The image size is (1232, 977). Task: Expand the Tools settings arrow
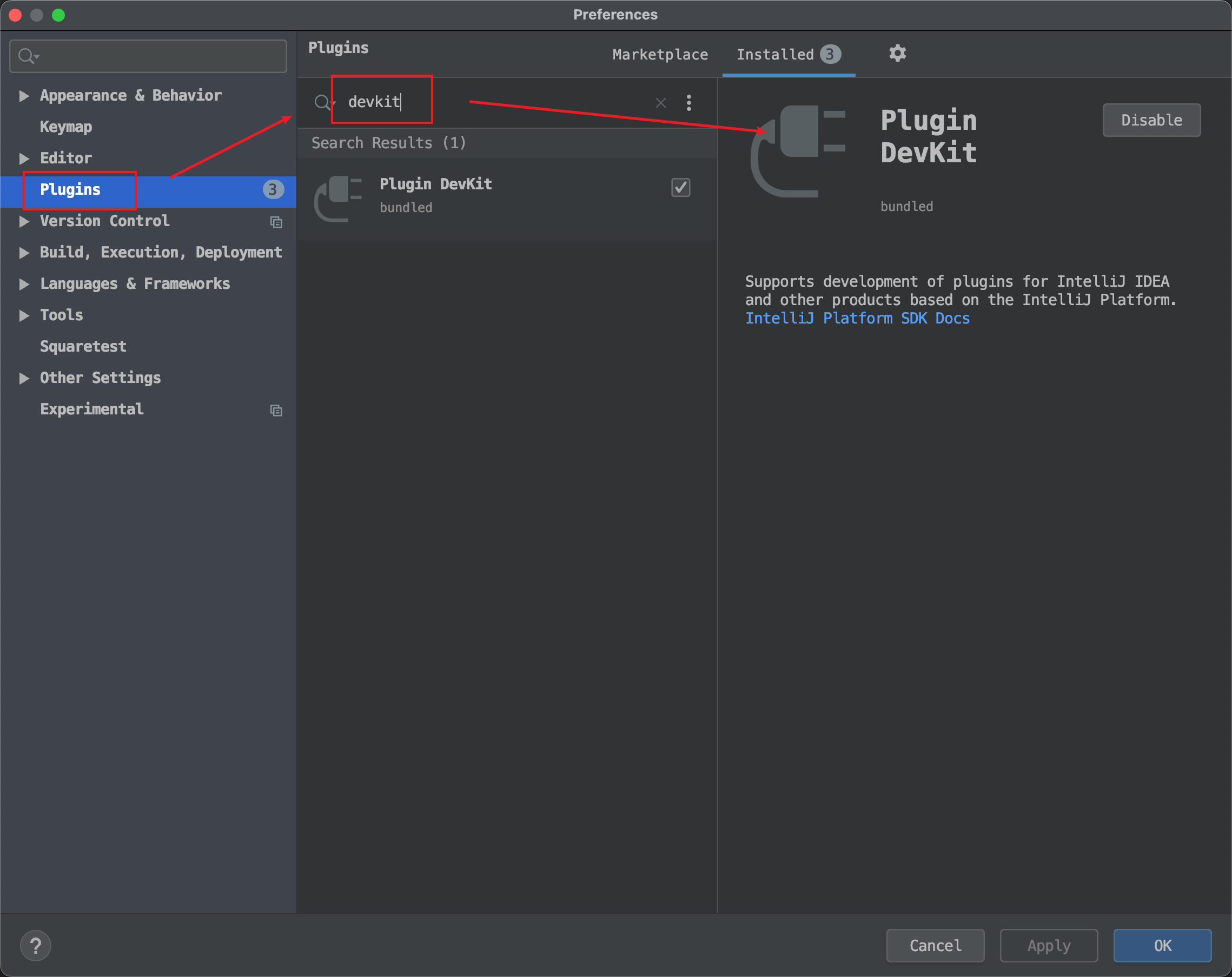point(23,315)
